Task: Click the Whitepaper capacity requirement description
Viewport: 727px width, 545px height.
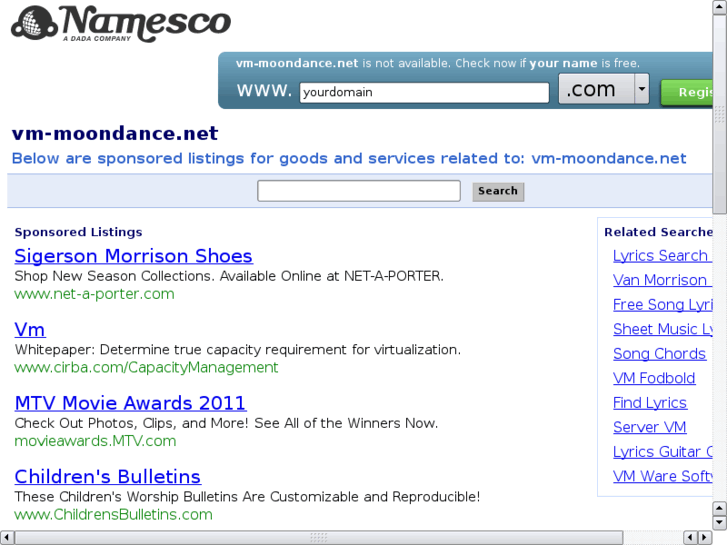Action: (x=238, y=350)
